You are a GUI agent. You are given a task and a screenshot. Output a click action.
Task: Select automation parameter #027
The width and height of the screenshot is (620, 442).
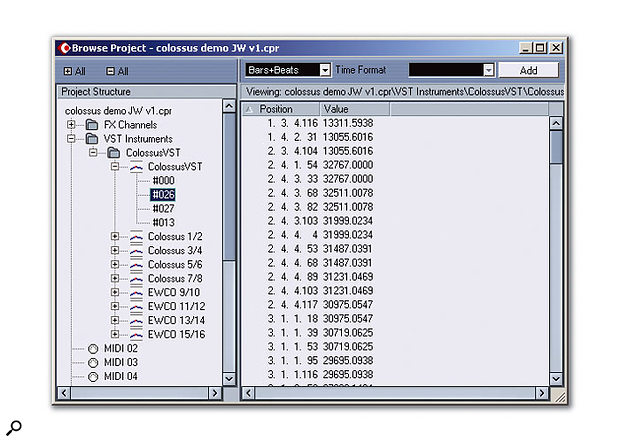(x=163, y=208)
